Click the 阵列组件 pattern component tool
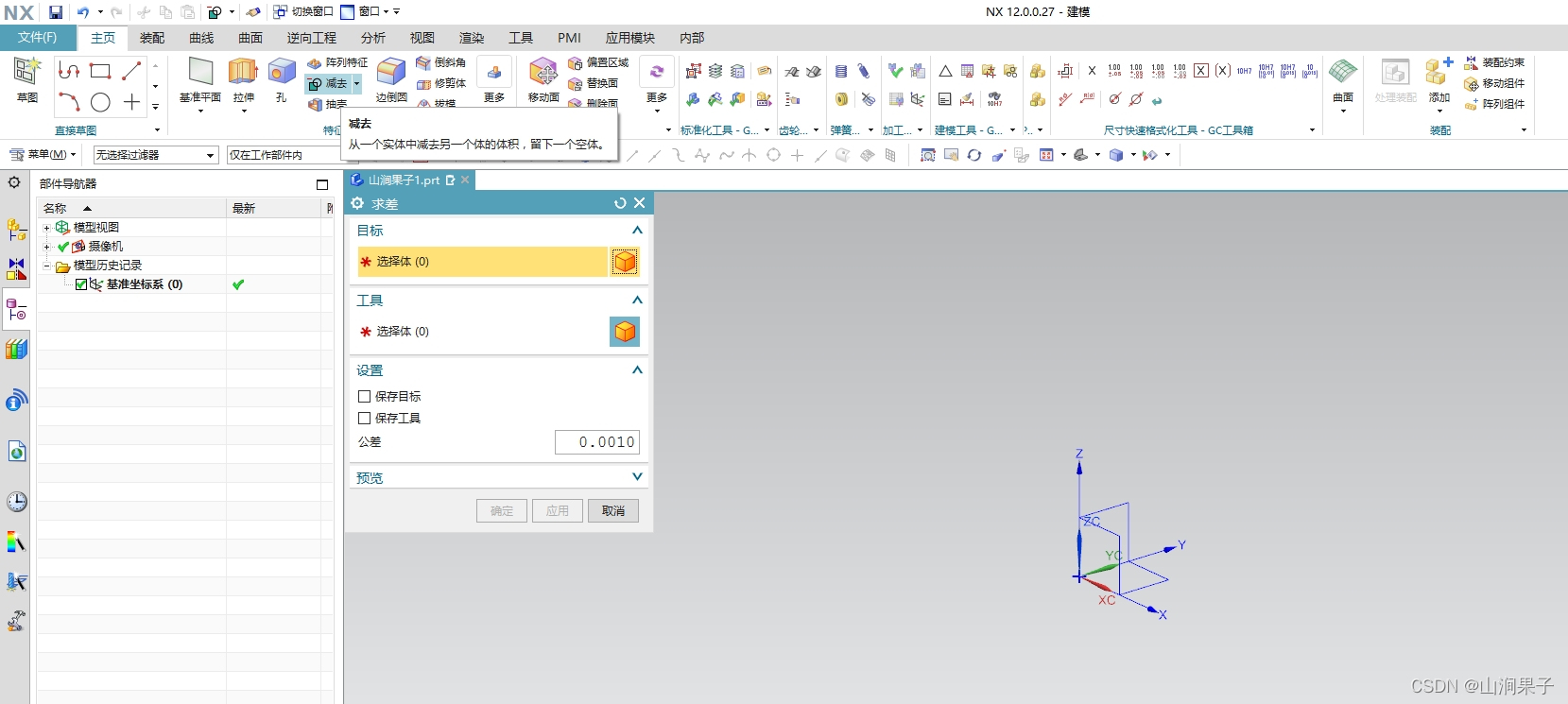The height and width of the screenshot is (704, 1568). pyautogui.click(x=1494, y=104)
